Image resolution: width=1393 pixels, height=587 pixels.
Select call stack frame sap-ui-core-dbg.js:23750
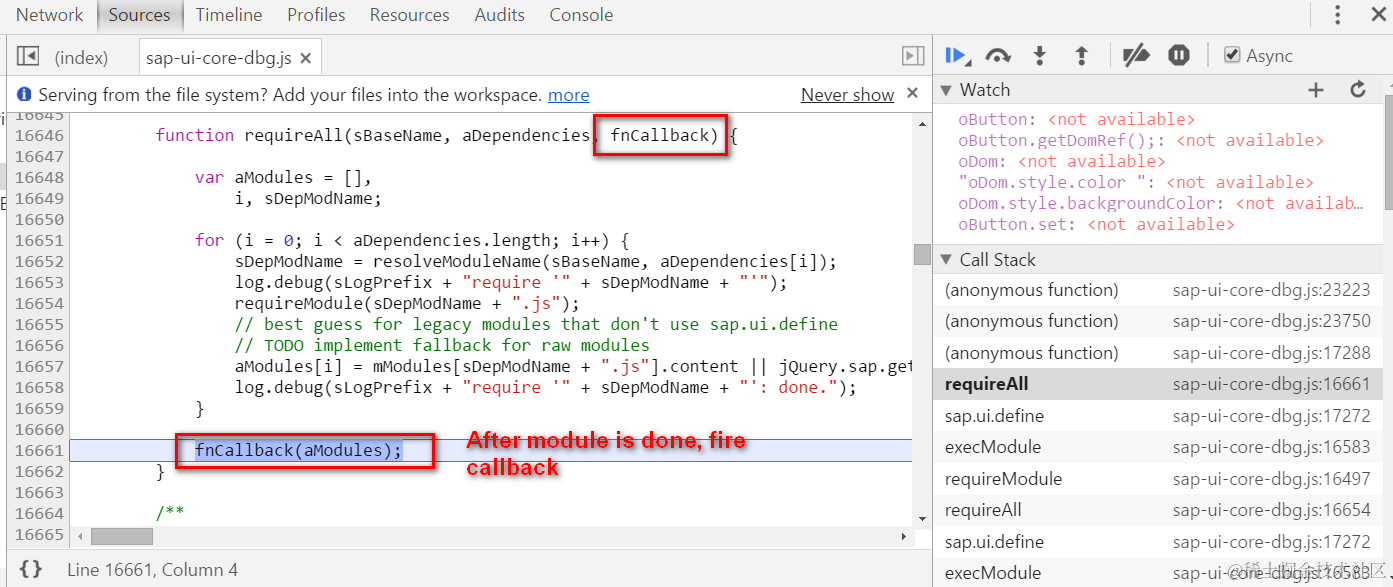[x=1158, y=321]
